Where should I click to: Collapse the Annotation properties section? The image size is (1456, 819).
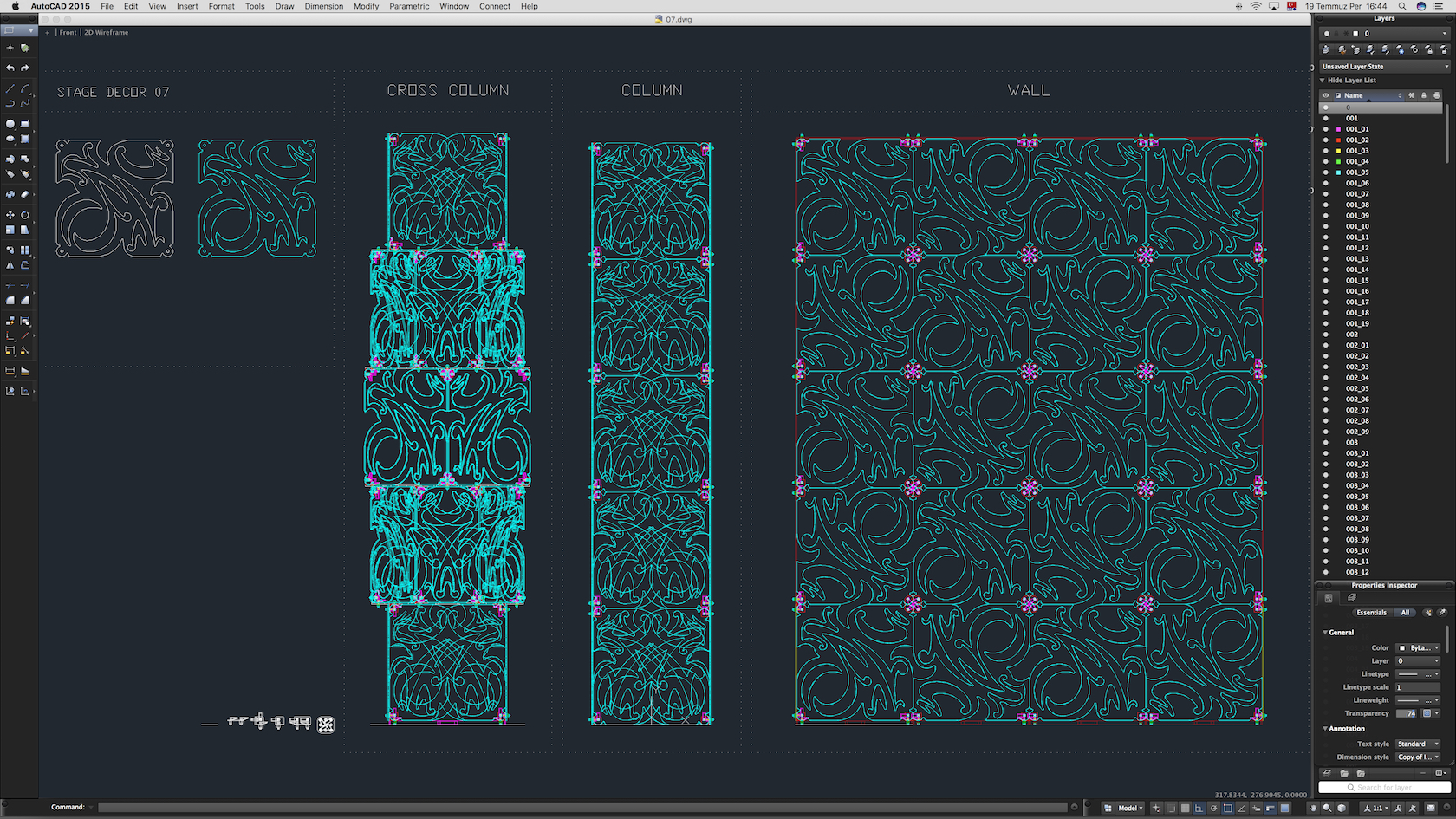(x=1325, y=729)
